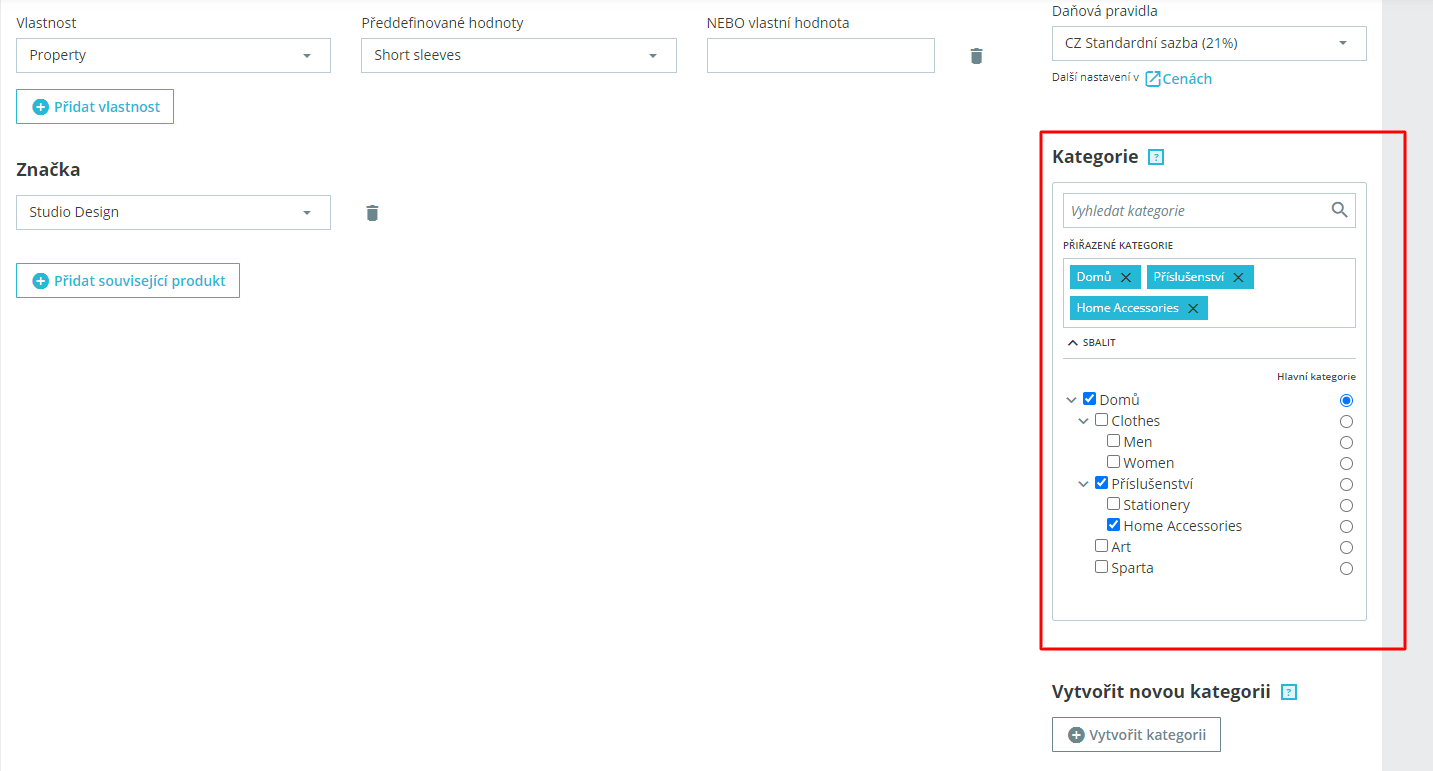Check the Stationery category checkbox
Screen dimensions: 1433x771
[x=1114, y=504]
